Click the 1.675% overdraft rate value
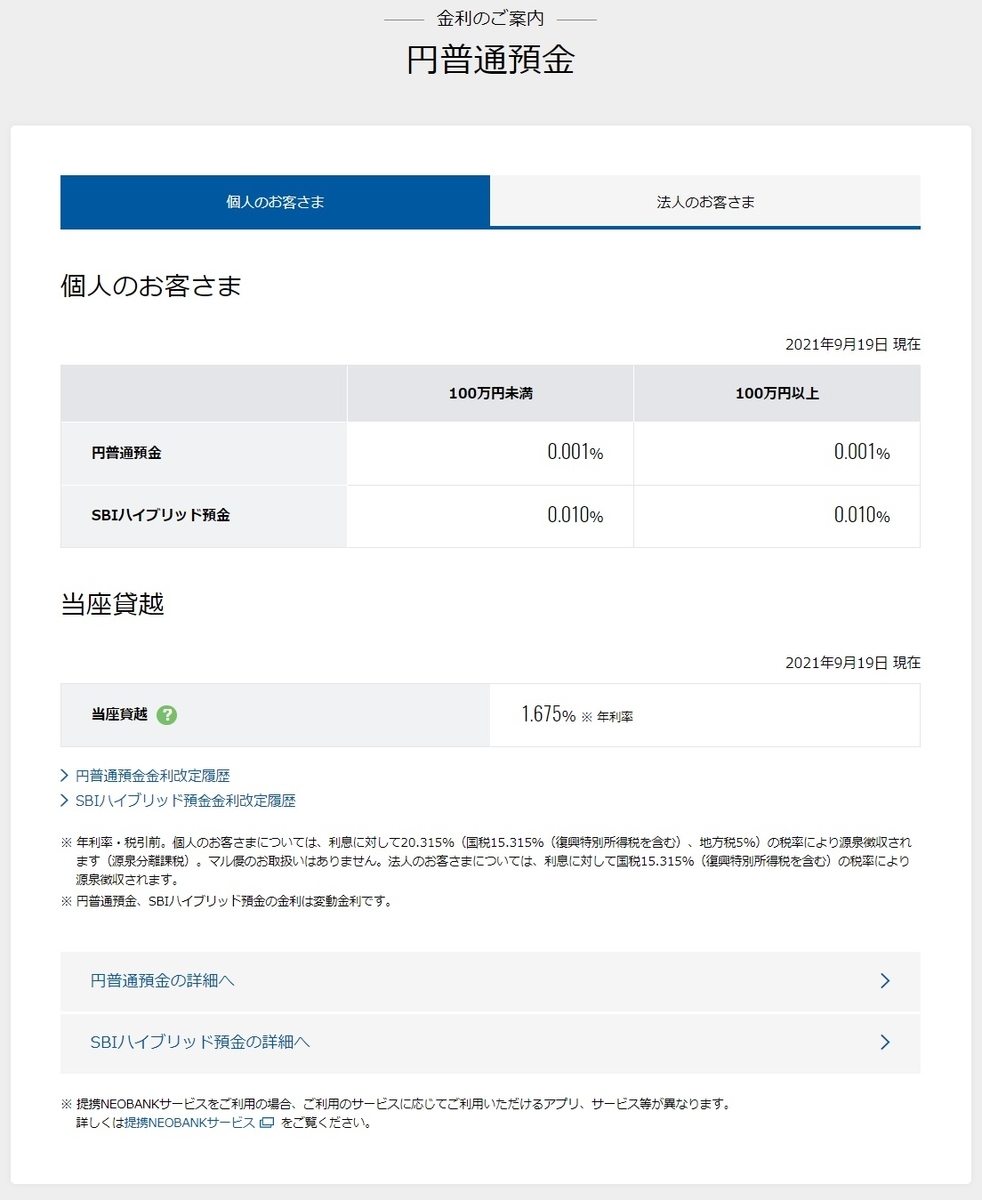The width and height of the screenshot is (982, 1200). [x=548, y=715]
